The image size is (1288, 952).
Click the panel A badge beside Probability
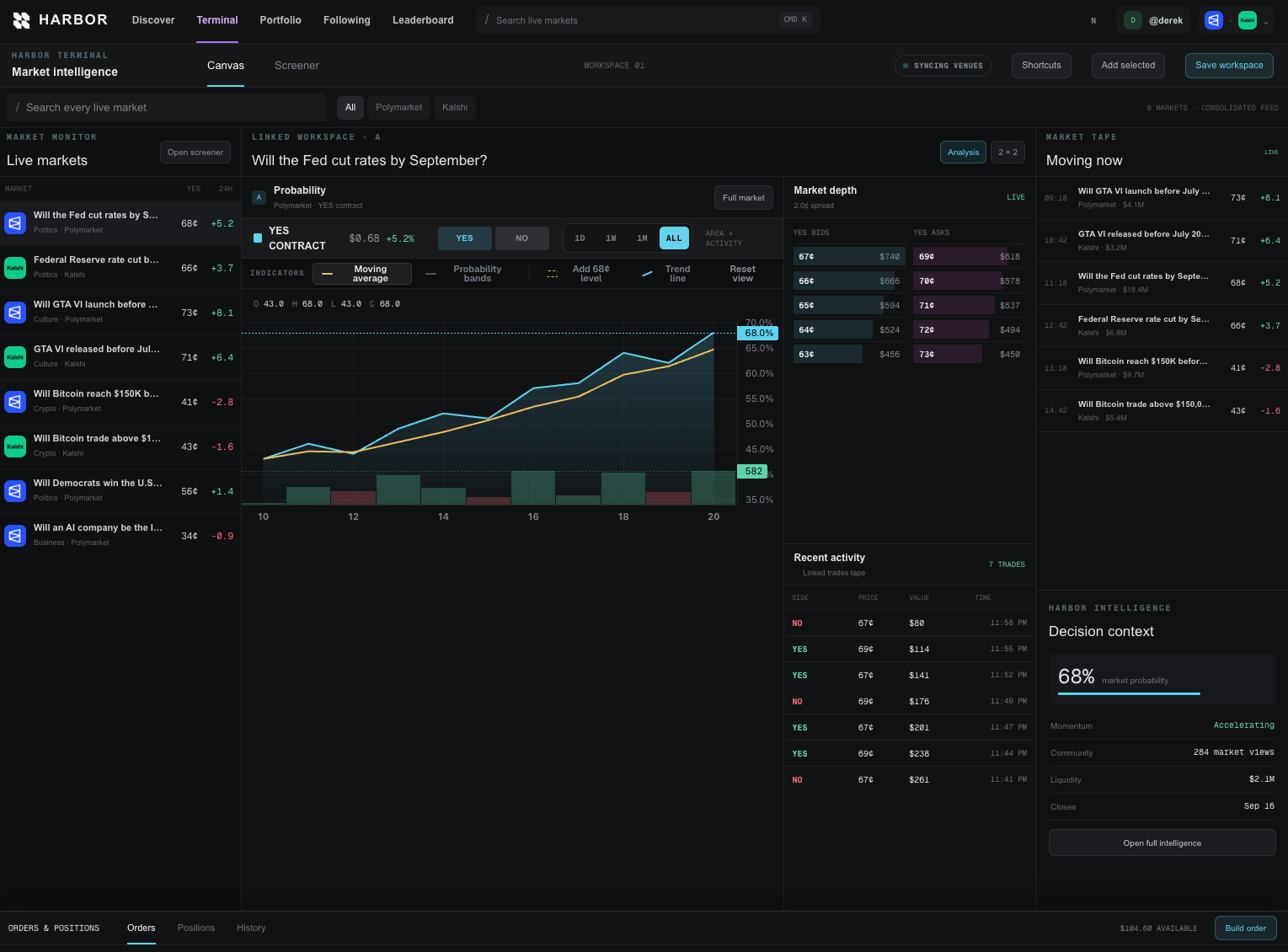(x=259, y=197)
